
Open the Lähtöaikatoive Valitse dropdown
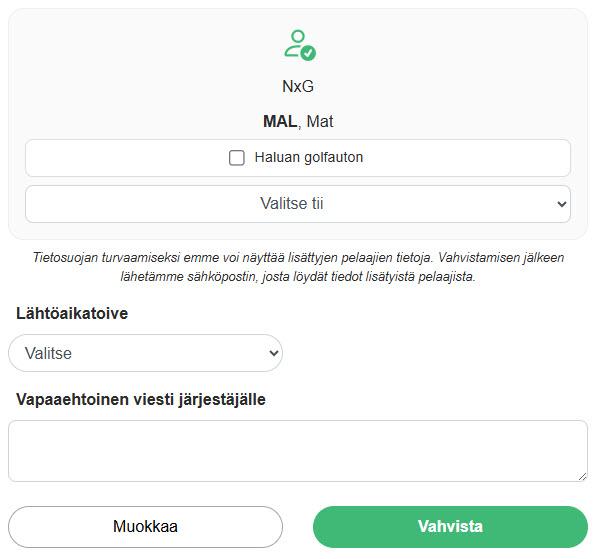[145, 353]
